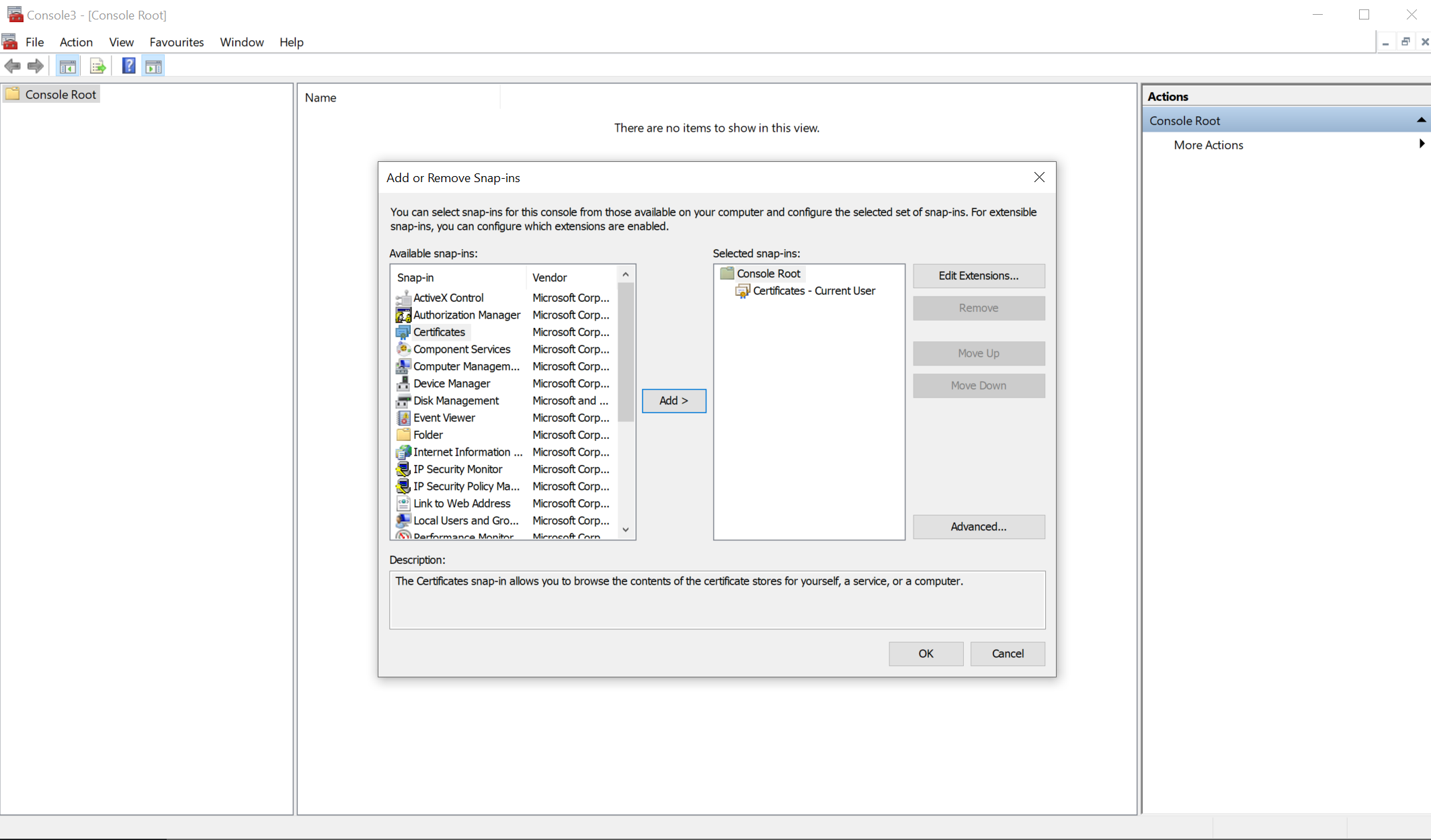The height and width of the screenshot is (840, 1431).
Task: Open the Favourites menu
Action: (x=176, y=42)
